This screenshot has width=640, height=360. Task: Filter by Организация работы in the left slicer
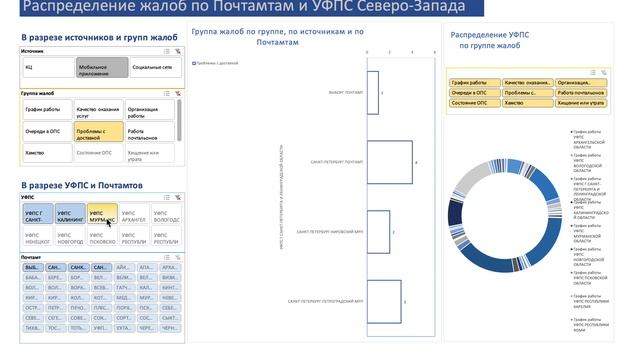[x=150, y=110]
